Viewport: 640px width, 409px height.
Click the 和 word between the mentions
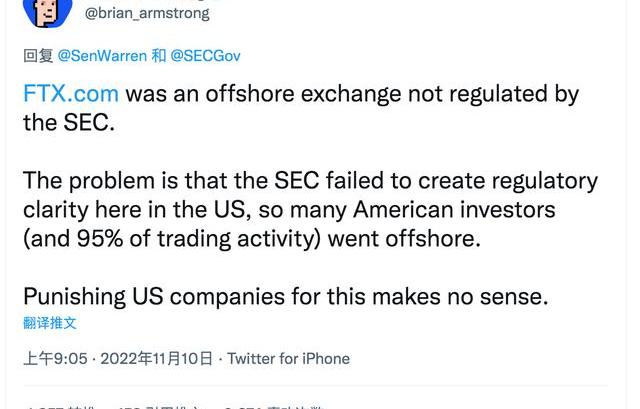tap(159, 56)
